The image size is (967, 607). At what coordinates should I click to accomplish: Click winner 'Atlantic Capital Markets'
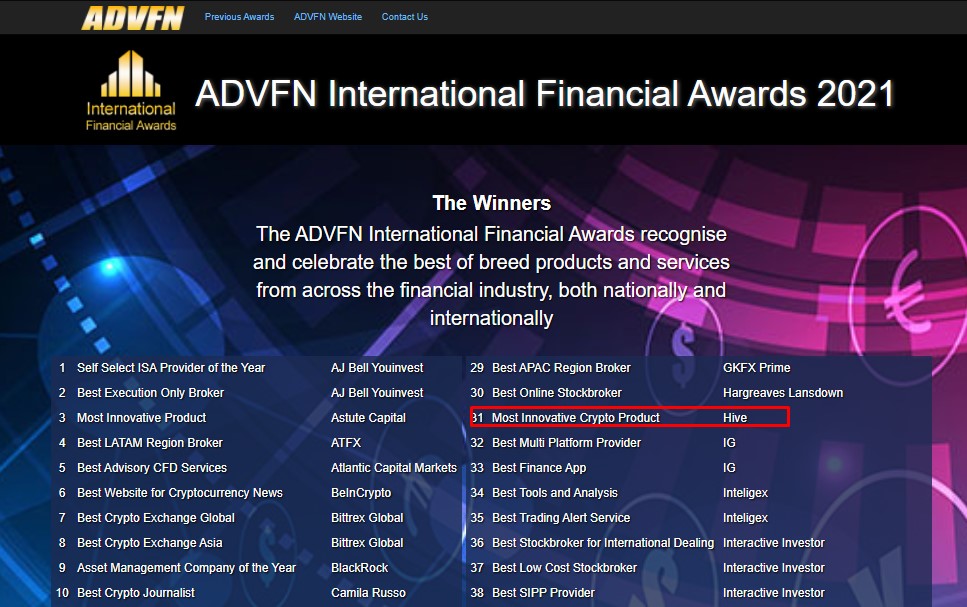[x=394, y=468]
